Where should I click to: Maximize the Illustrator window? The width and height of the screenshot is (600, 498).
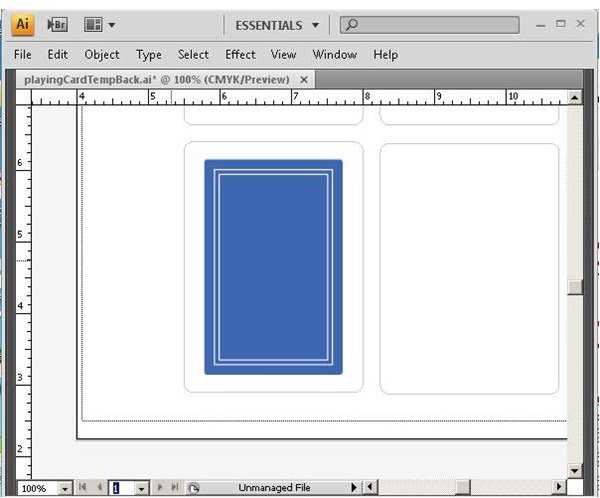[561, 24]
